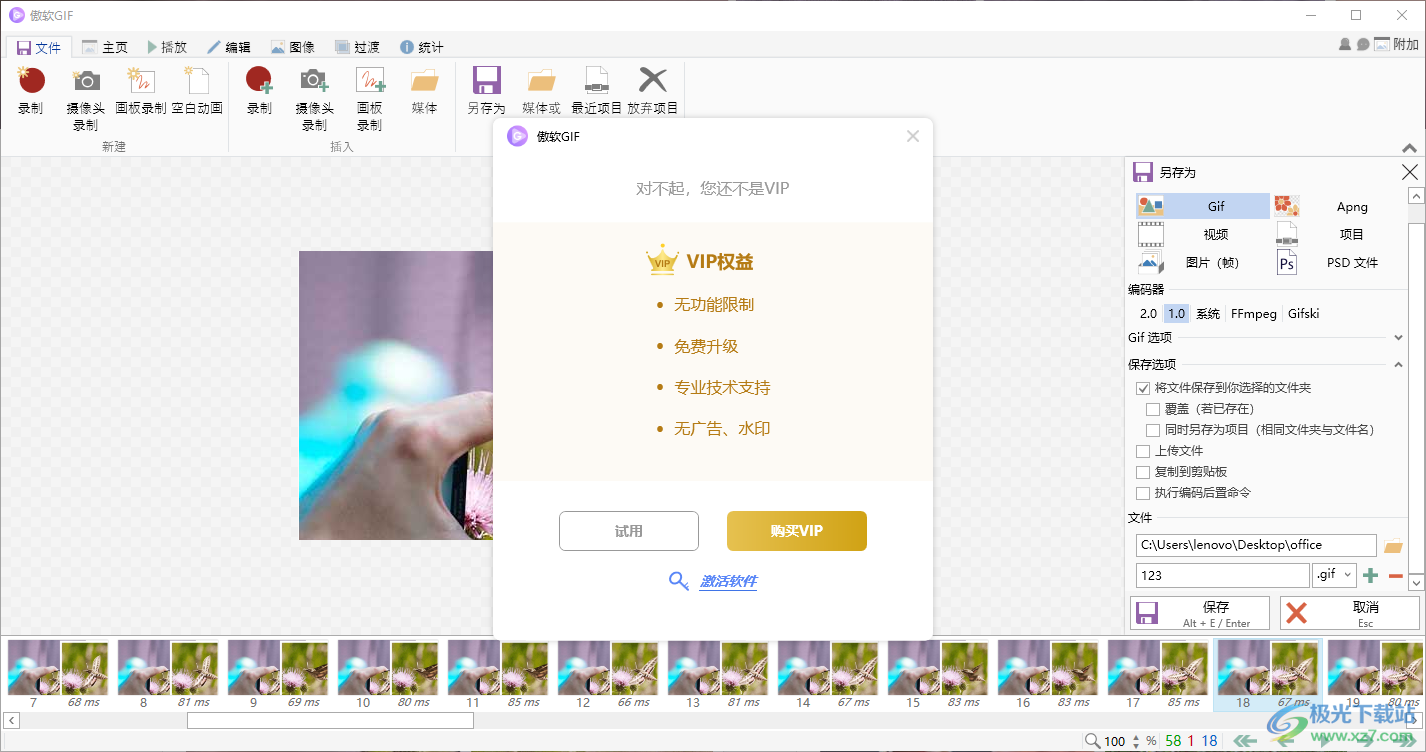Open 图像 ribbon tab

(x=293, y=47)
